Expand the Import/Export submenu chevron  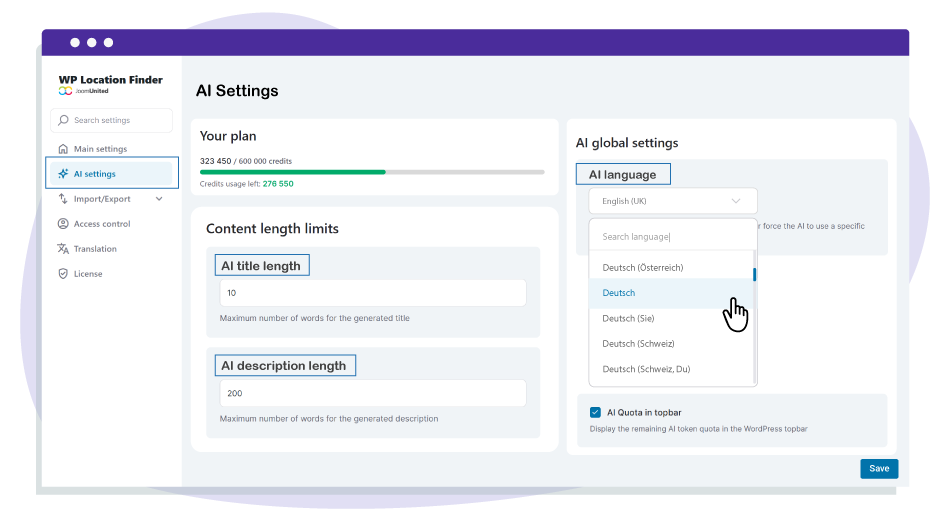point(159,199)
